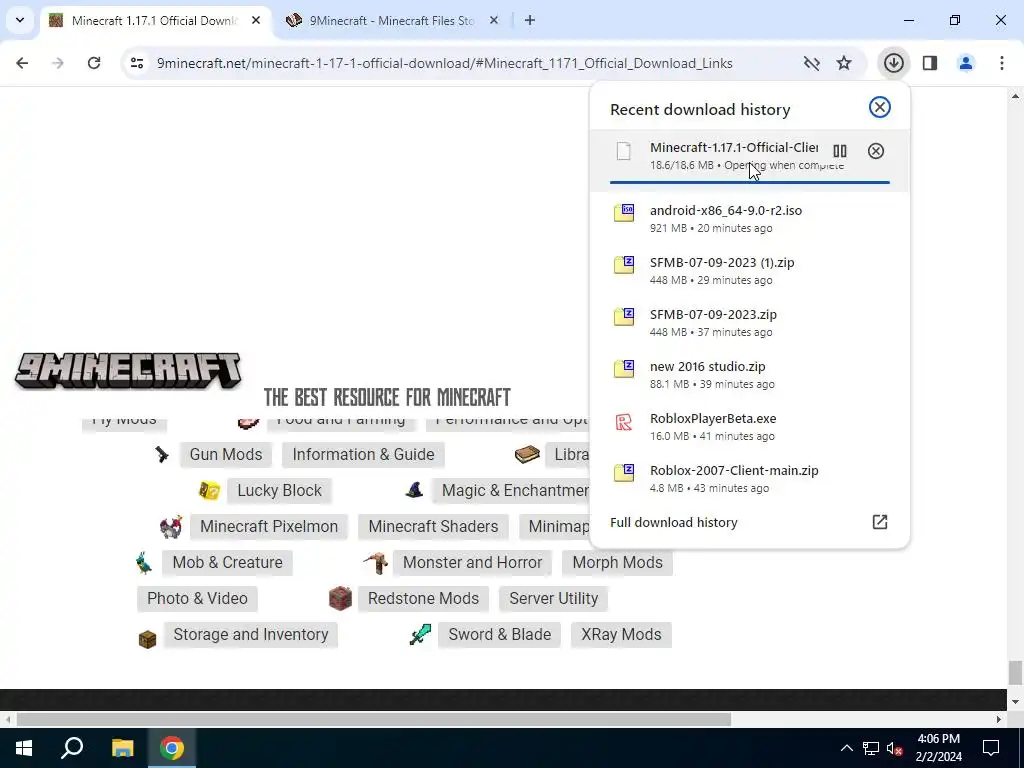Open XRay Mods category
Viewport: 1024px width, 768px height.
pyautogui.click(x=621, y=634)
